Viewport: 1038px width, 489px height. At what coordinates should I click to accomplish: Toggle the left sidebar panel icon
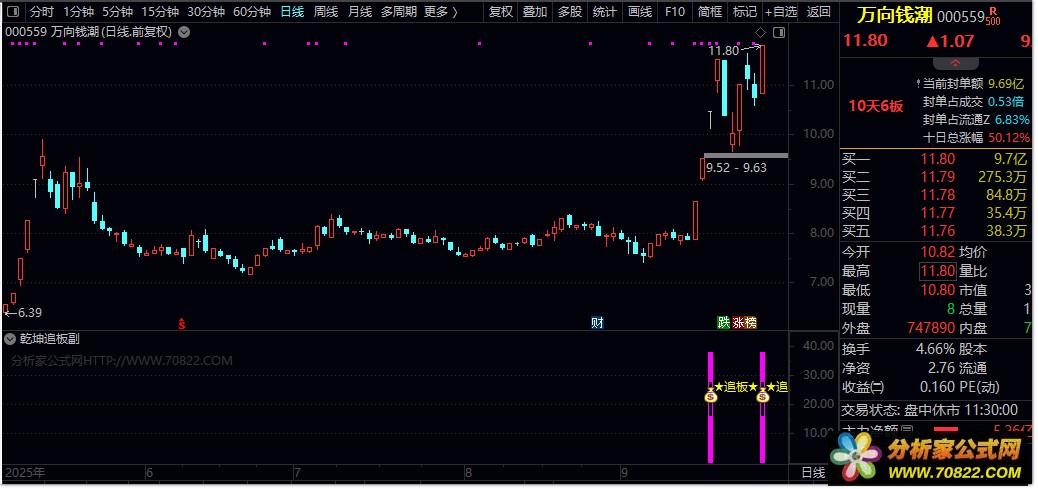click(13, 12)
